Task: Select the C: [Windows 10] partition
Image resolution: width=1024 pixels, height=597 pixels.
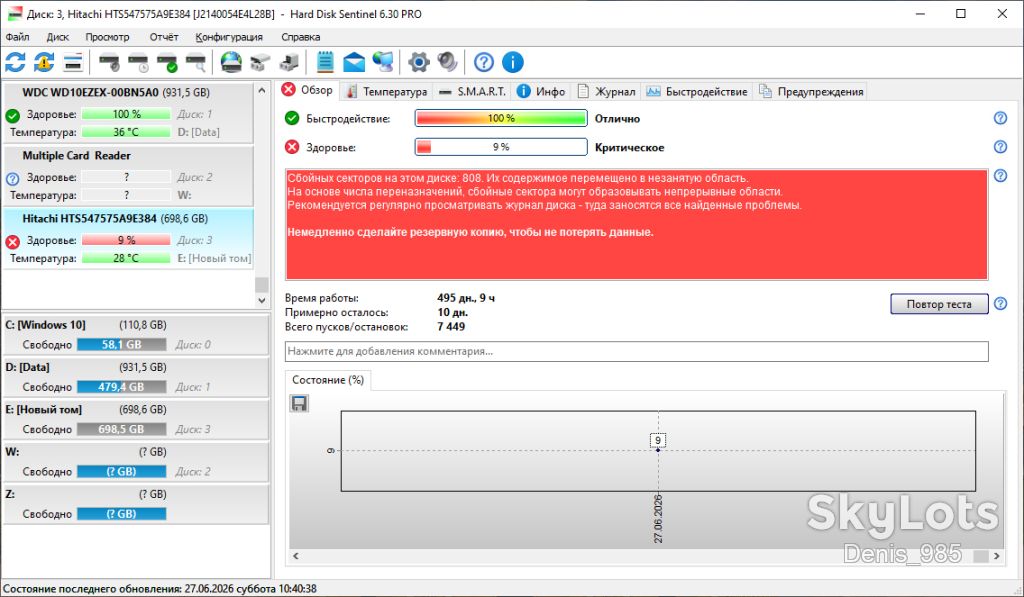Action: [136, 334]
